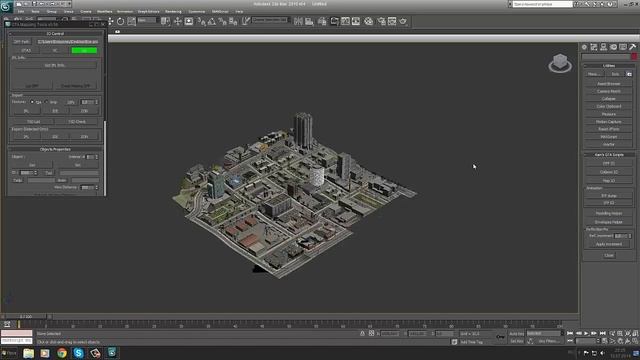The height and width of the screenshot is (360, 640).
Task: Click the GTA Mapping Tools dialog scrollbar
Action: click(x=105, y=158)
